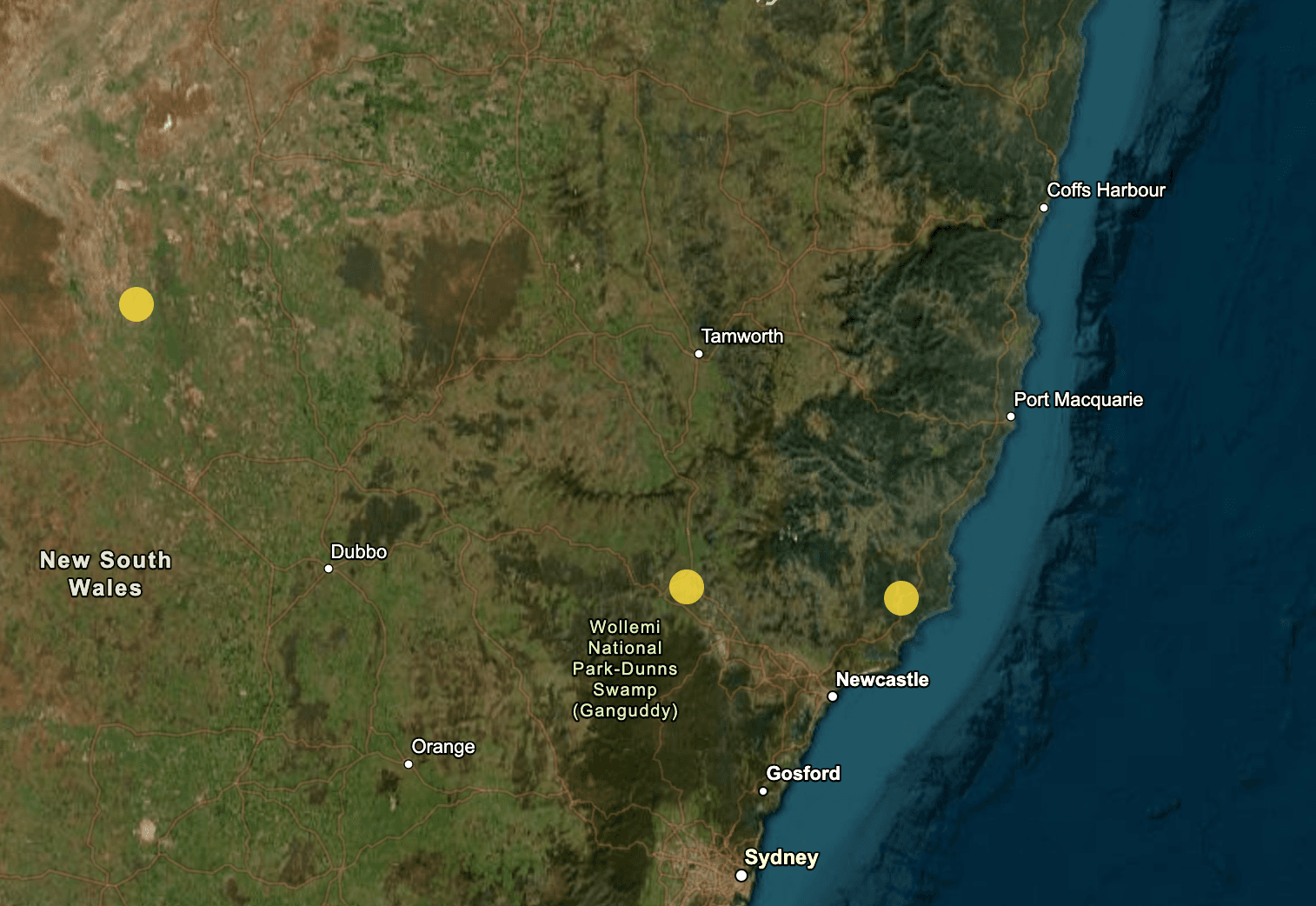1316x906 pixels.
Task: Click the white dot marking Dubbo
Action: pyautogui.click(x=329, y=569)
